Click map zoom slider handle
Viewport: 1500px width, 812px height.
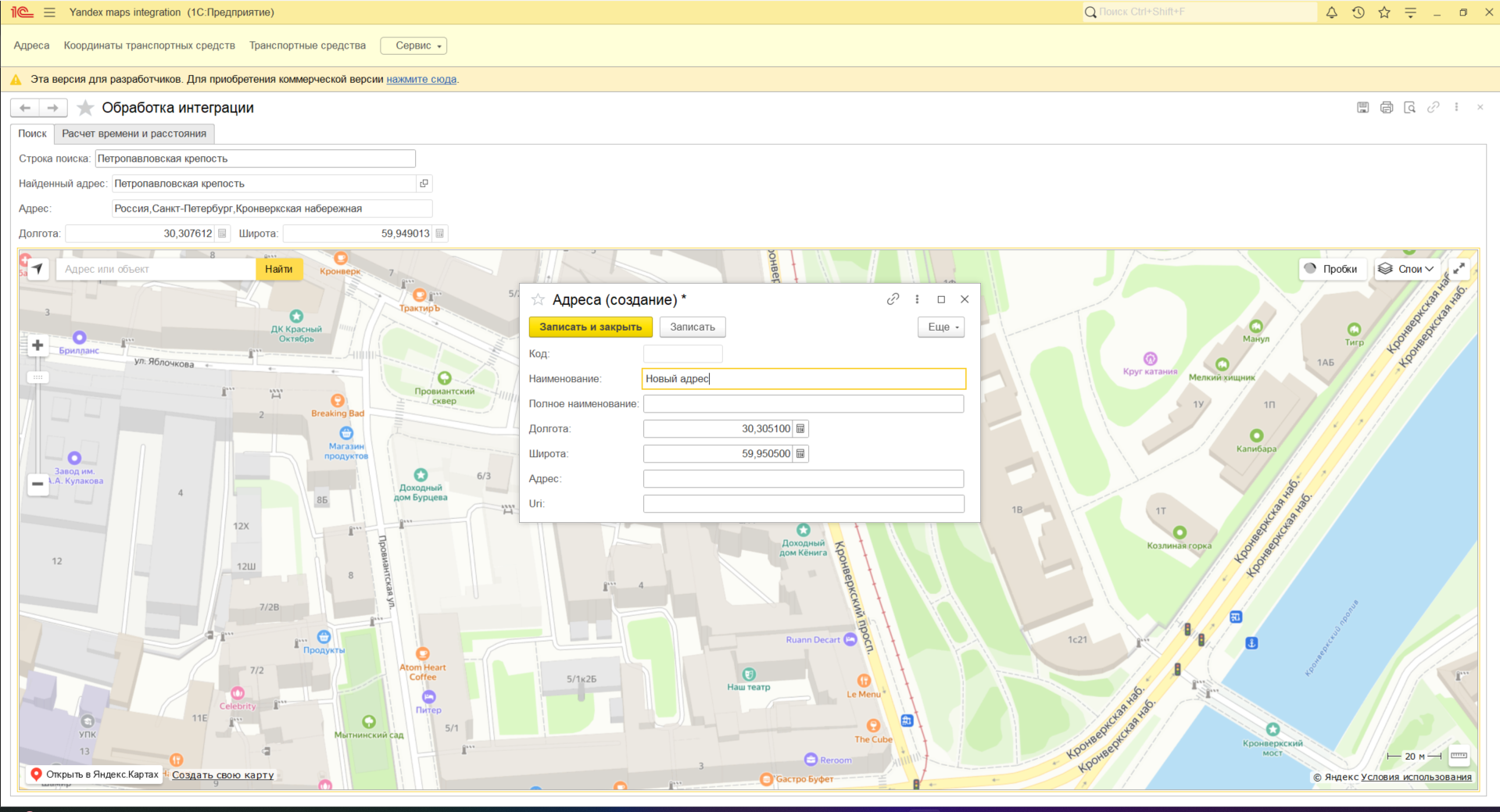[x=38, y=377]
